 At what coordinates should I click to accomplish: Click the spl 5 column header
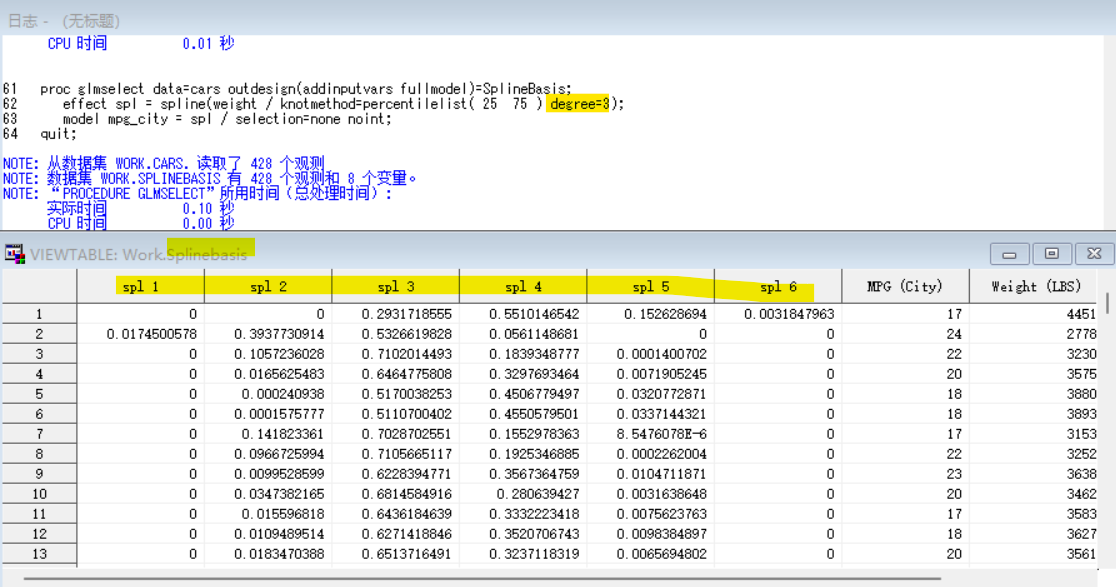[651, 287]
